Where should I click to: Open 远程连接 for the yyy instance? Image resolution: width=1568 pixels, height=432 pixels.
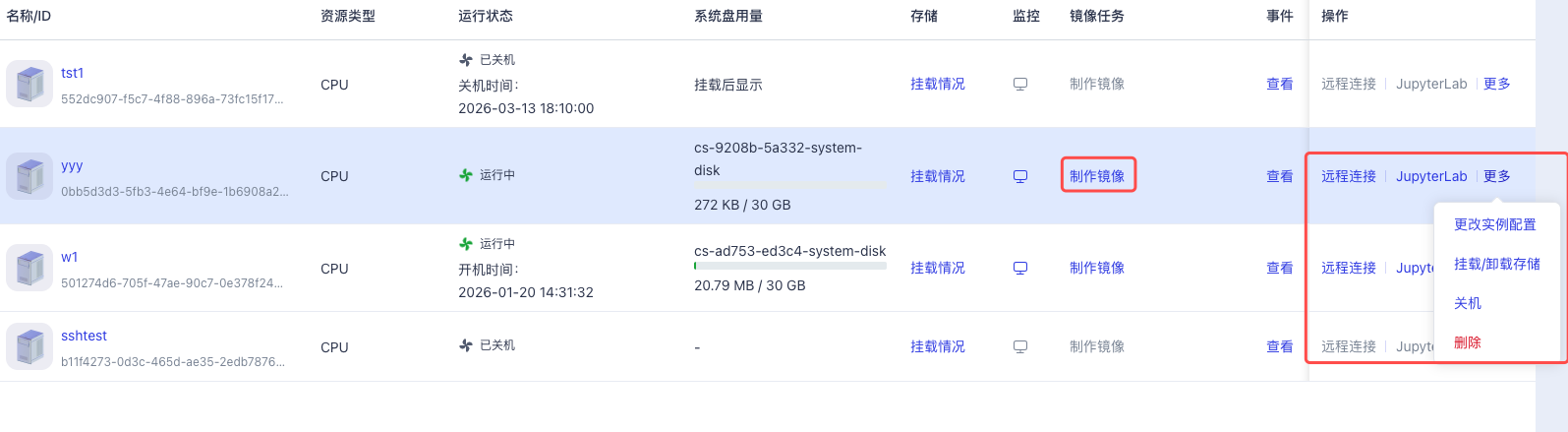tap(1348, 176)
